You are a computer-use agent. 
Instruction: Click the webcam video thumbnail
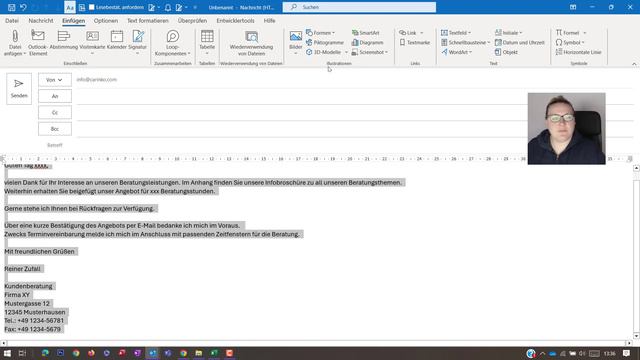tap(567, 129)
